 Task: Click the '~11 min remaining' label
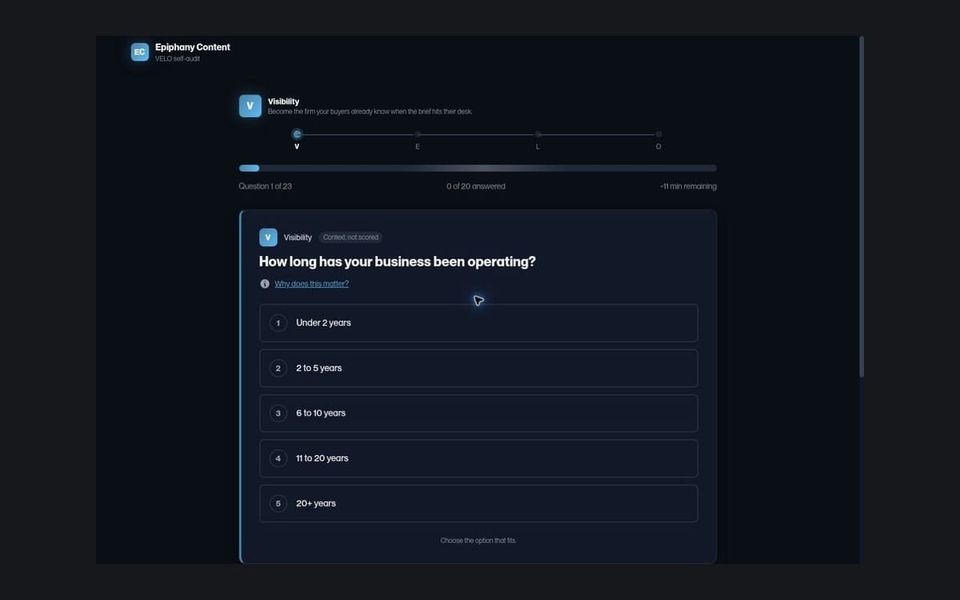[x=688, y=186]
